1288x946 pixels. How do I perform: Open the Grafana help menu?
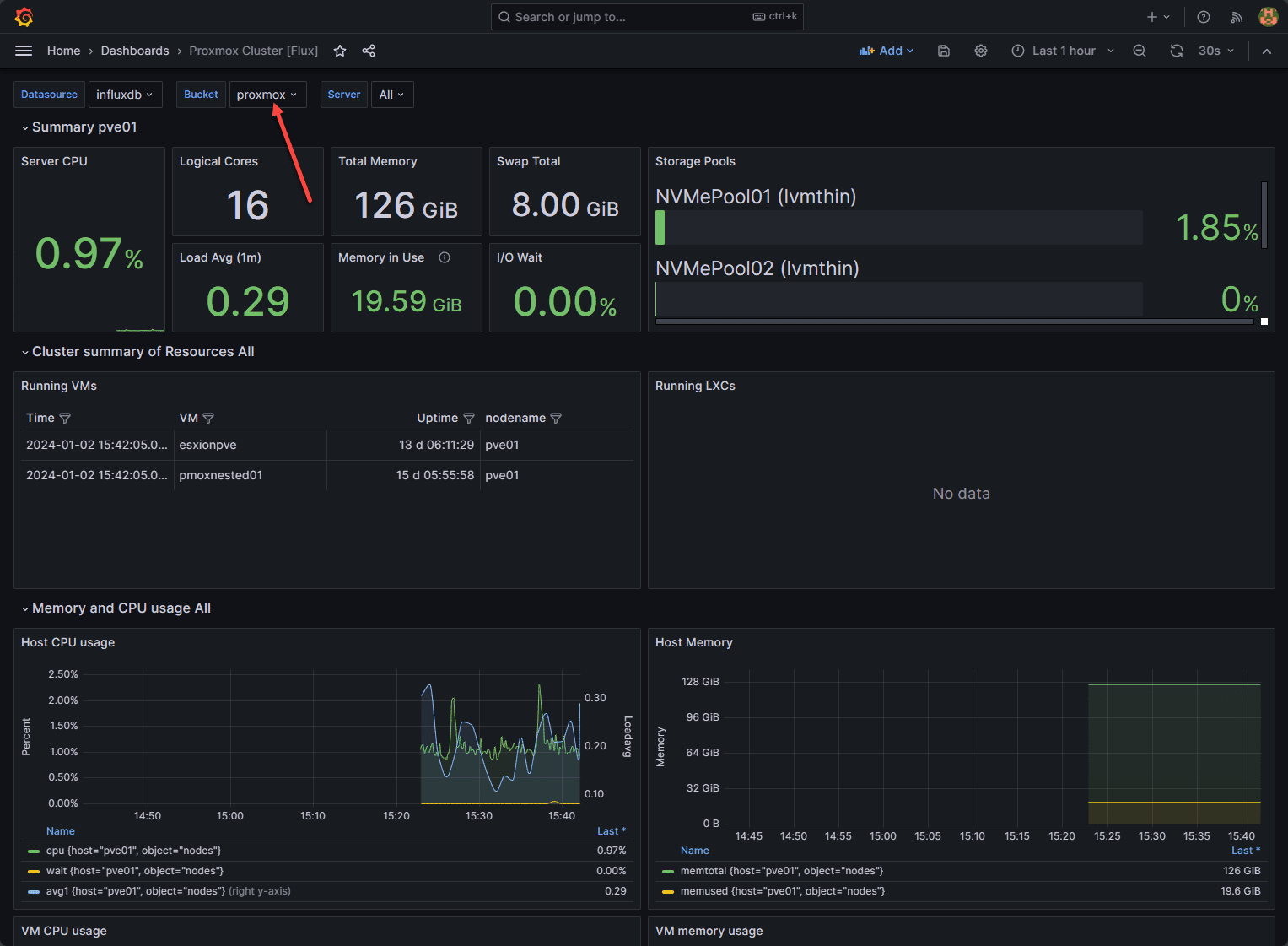click(x=1204, y=17)
